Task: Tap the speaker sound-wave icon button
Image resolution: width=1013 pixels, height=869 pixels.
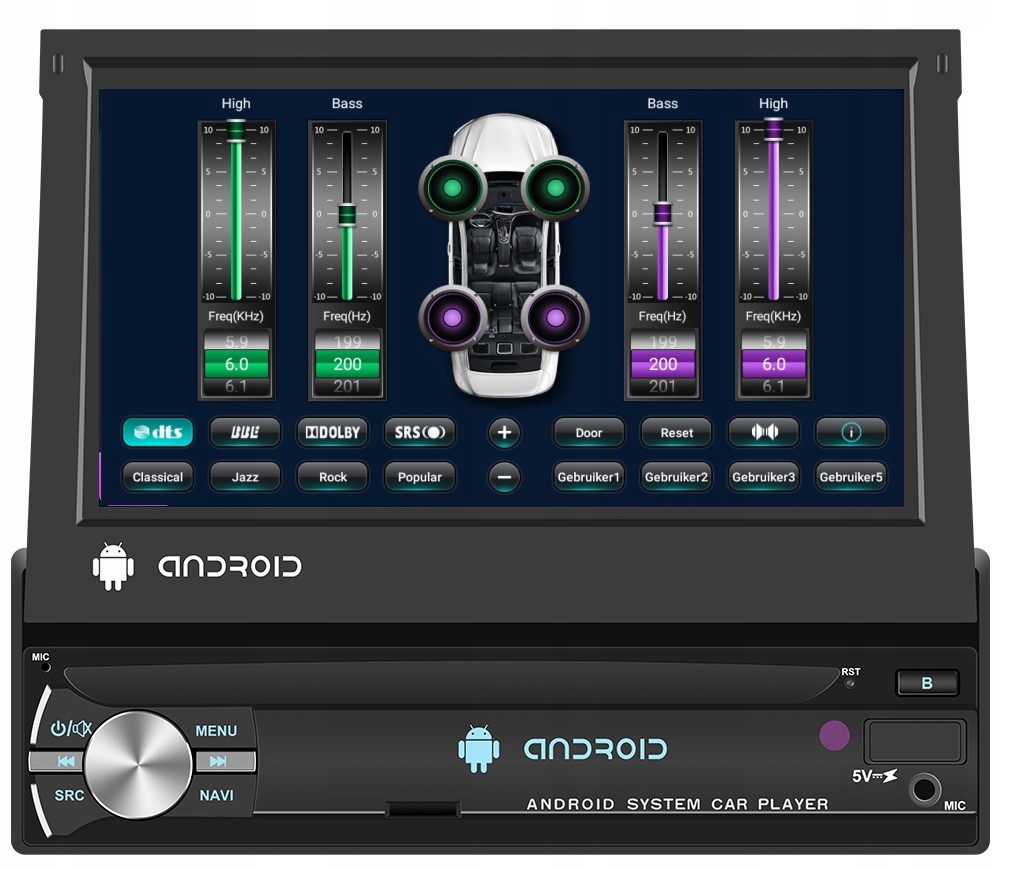Action: (764, 432)
